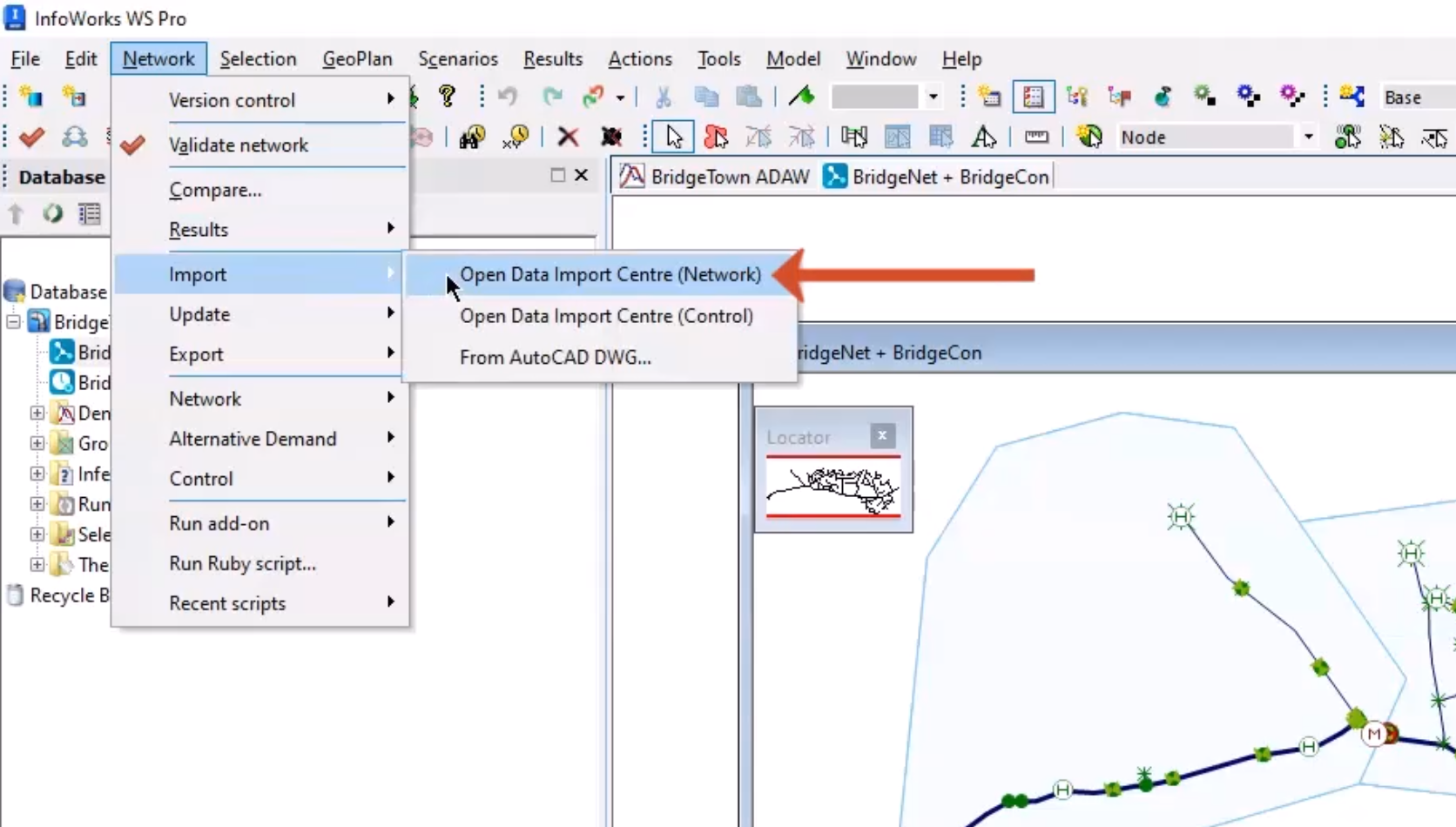Choose the arrow Select tool

click(673, 137)
